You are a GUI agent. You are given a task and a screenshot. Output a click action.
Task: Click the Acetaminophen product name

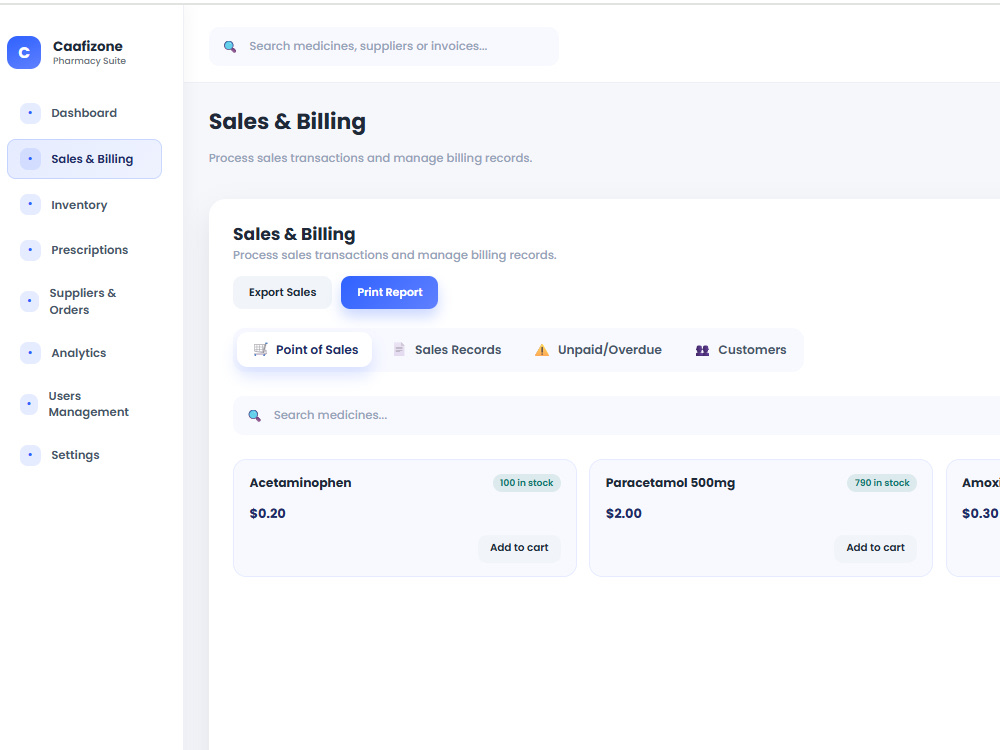(300, 483)
